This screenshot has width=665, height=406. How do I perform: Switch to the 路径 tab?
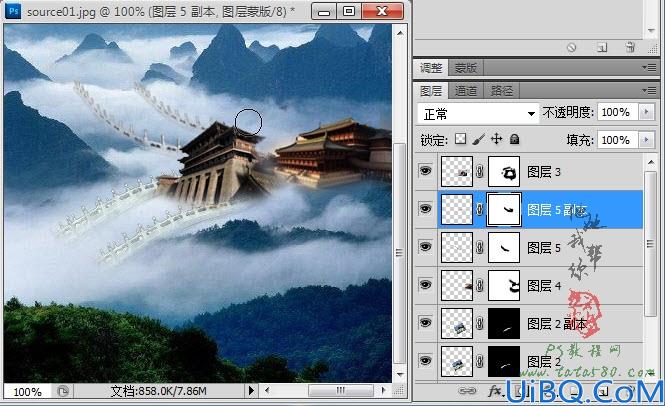(502, 91)
